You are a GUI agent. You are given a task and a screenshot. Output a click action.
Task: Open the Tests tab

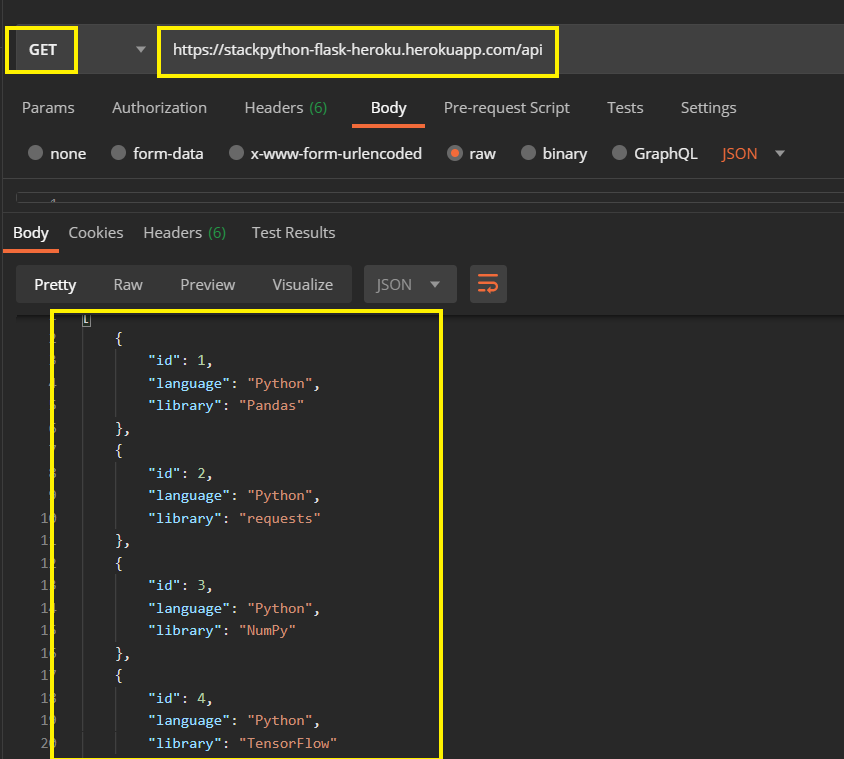click(x=625, y=108)
